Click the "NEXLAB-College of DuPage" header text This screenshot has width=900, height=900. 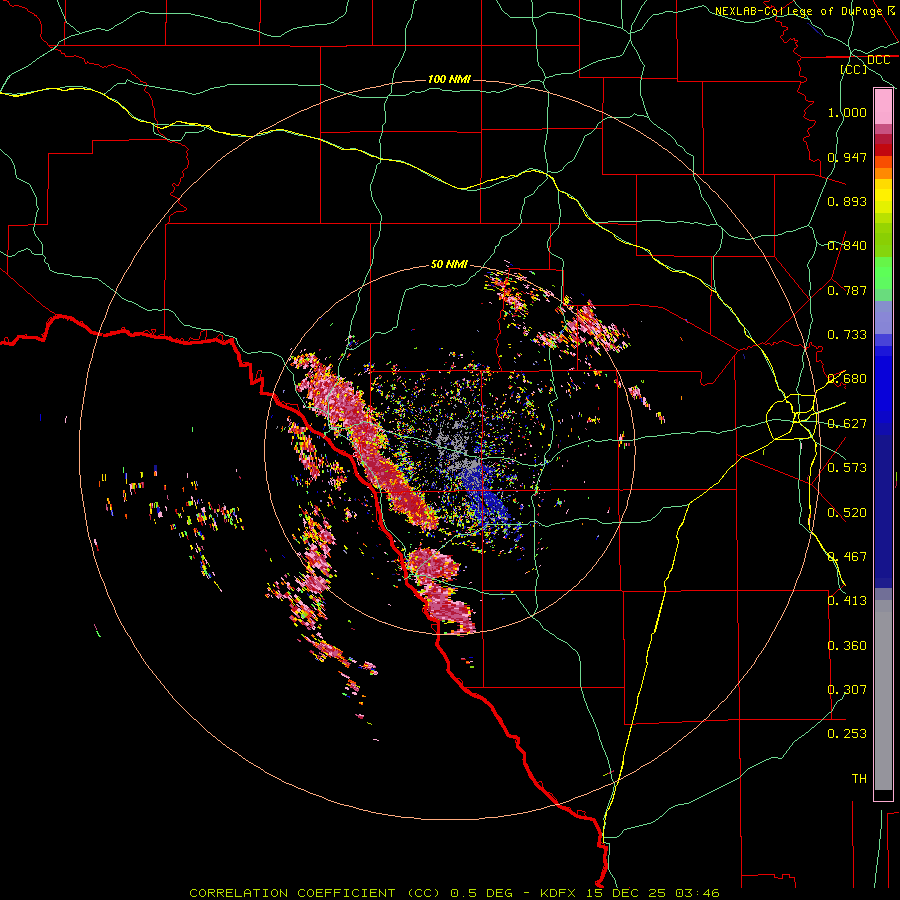pos(798,11)
